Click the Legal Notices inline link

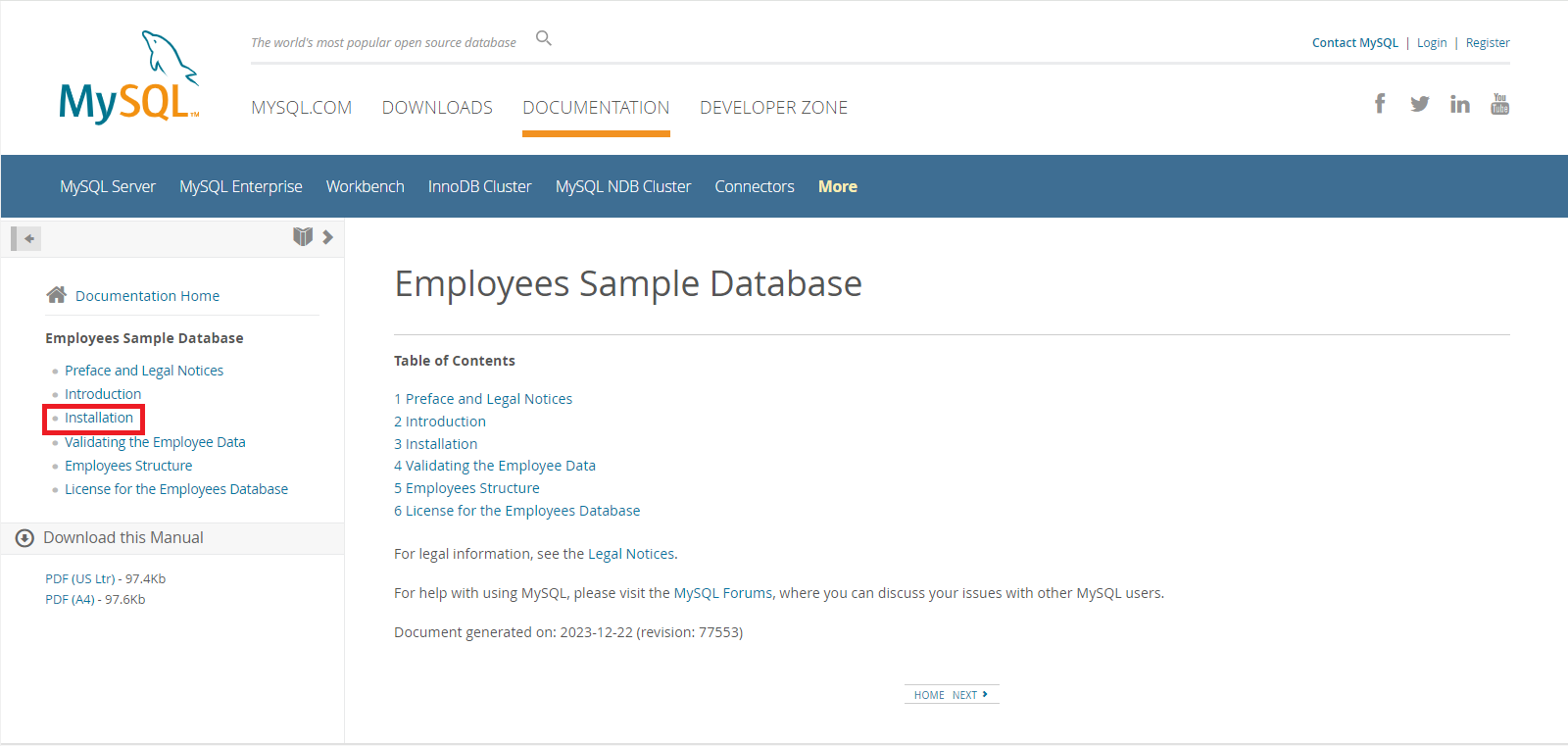pos(631,554)
